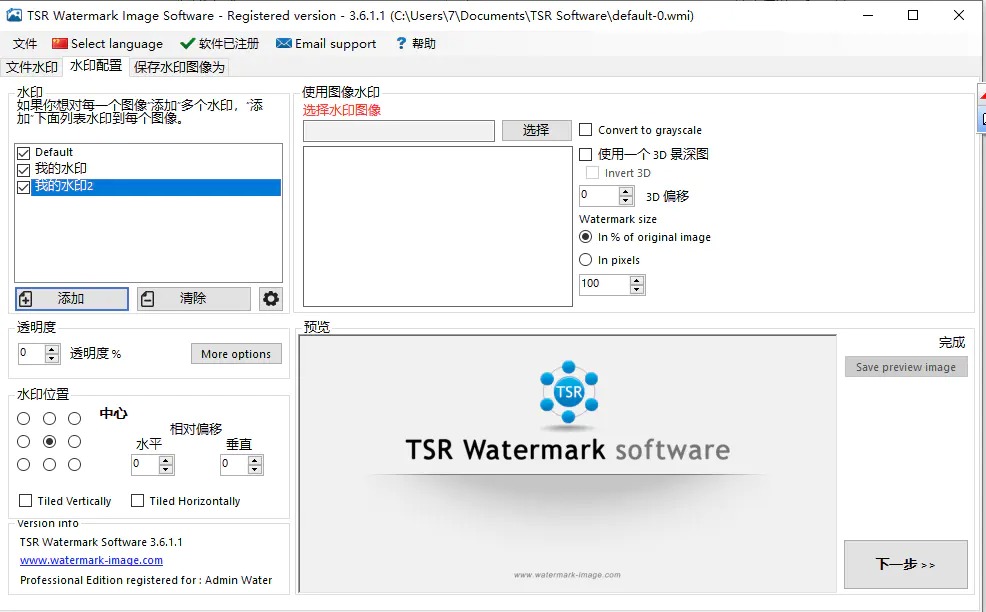The width and height of the screenshot is (986, 612).
Task: Increase the watermark size value stepper
Action: click(638, 280)
